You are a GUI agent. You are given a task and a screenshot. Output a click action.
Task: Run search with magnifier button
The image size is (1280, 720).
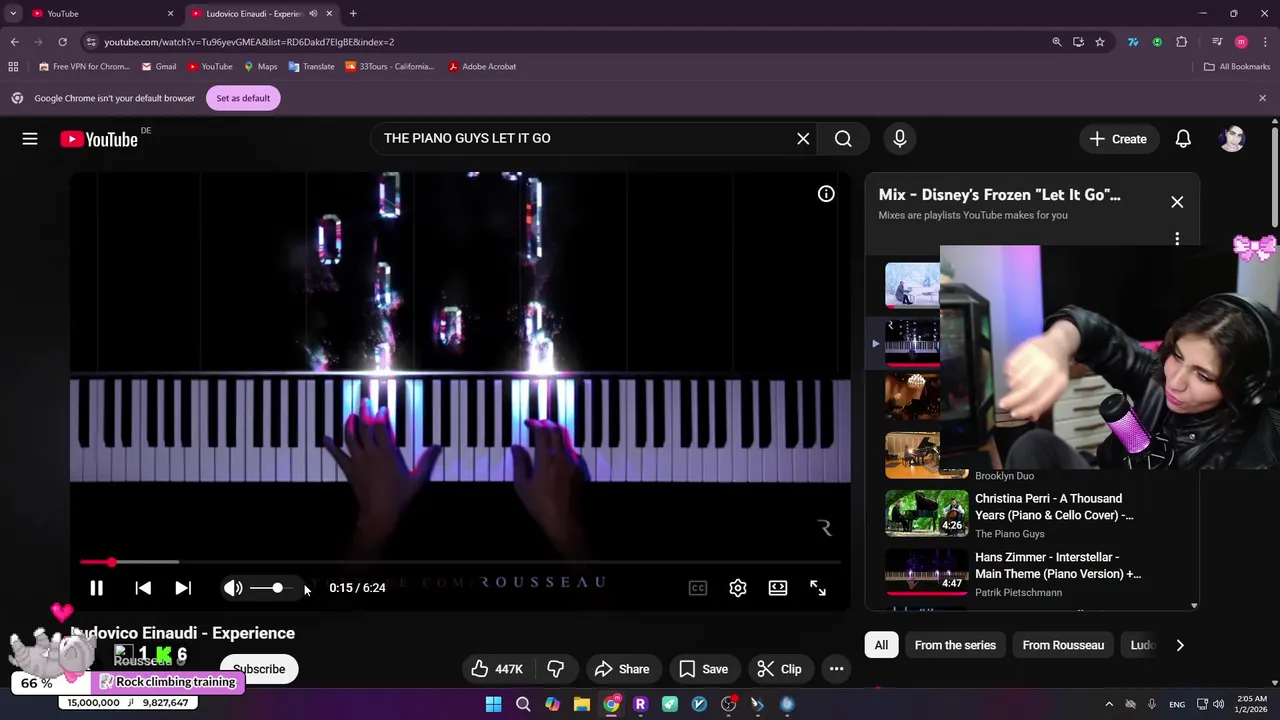(843, 139)
